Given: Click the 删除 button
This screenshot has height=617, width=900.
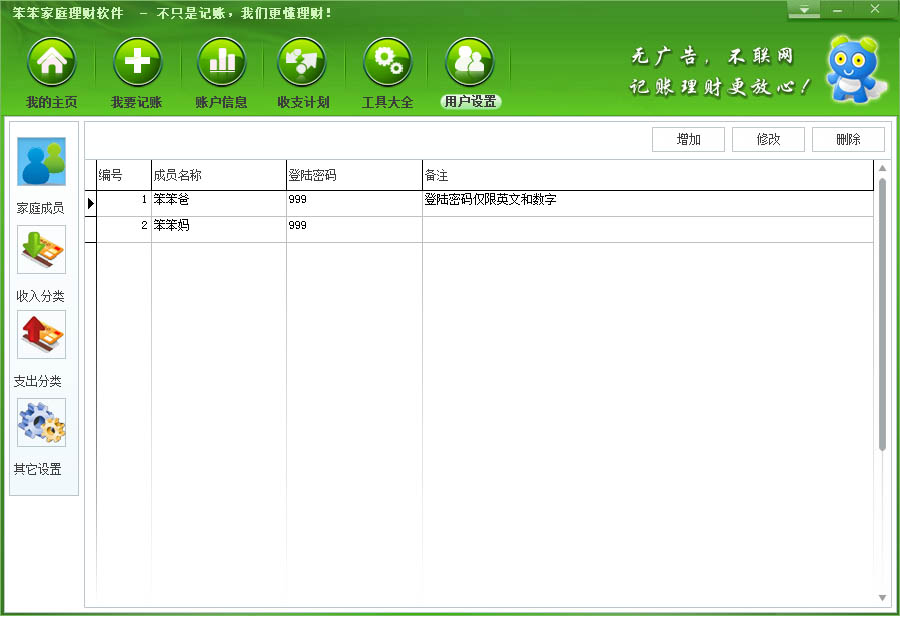Looking at the screenshot, I should 848,139.
